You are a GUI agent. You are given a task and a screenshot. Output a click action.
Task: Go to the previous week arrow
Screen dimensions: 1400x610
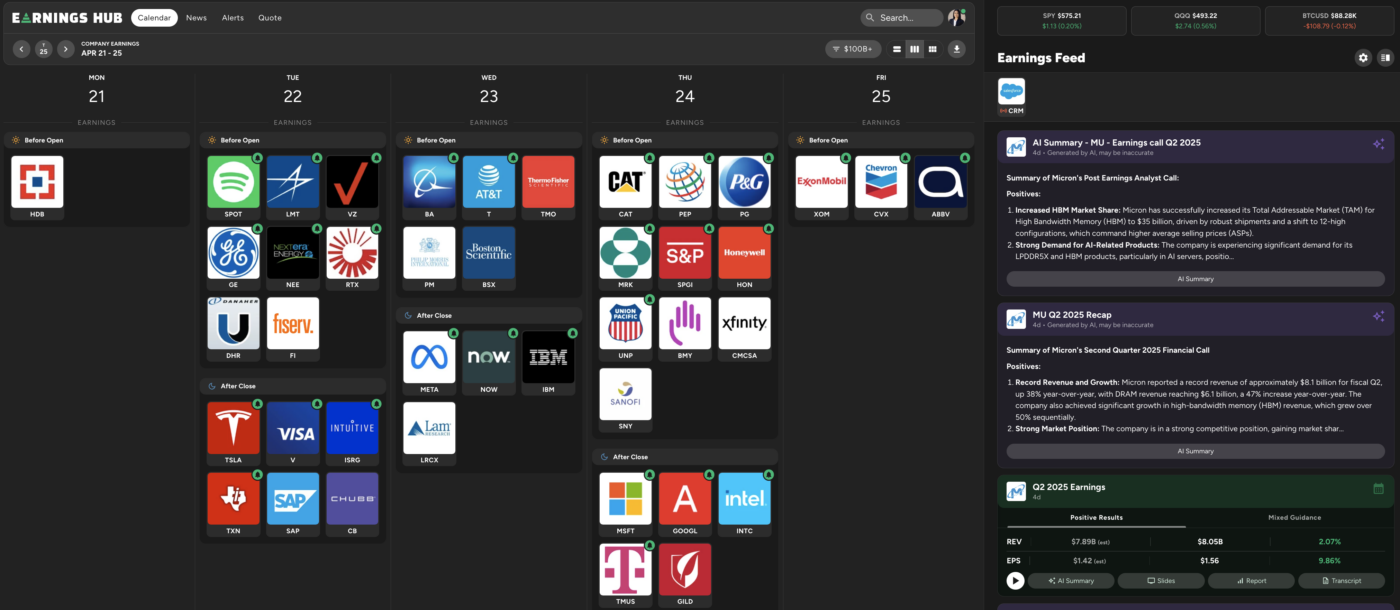point(21,49)
